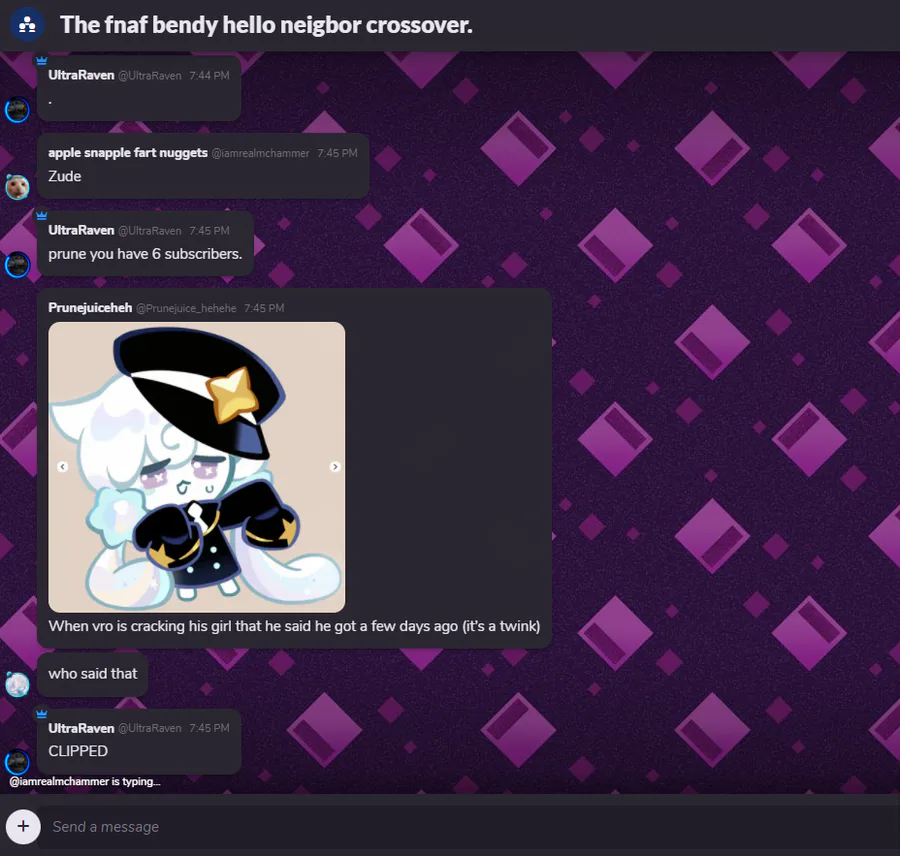The image size is (900, 856).
Task: Show previous image with left arrow
Action: [63, 467]
